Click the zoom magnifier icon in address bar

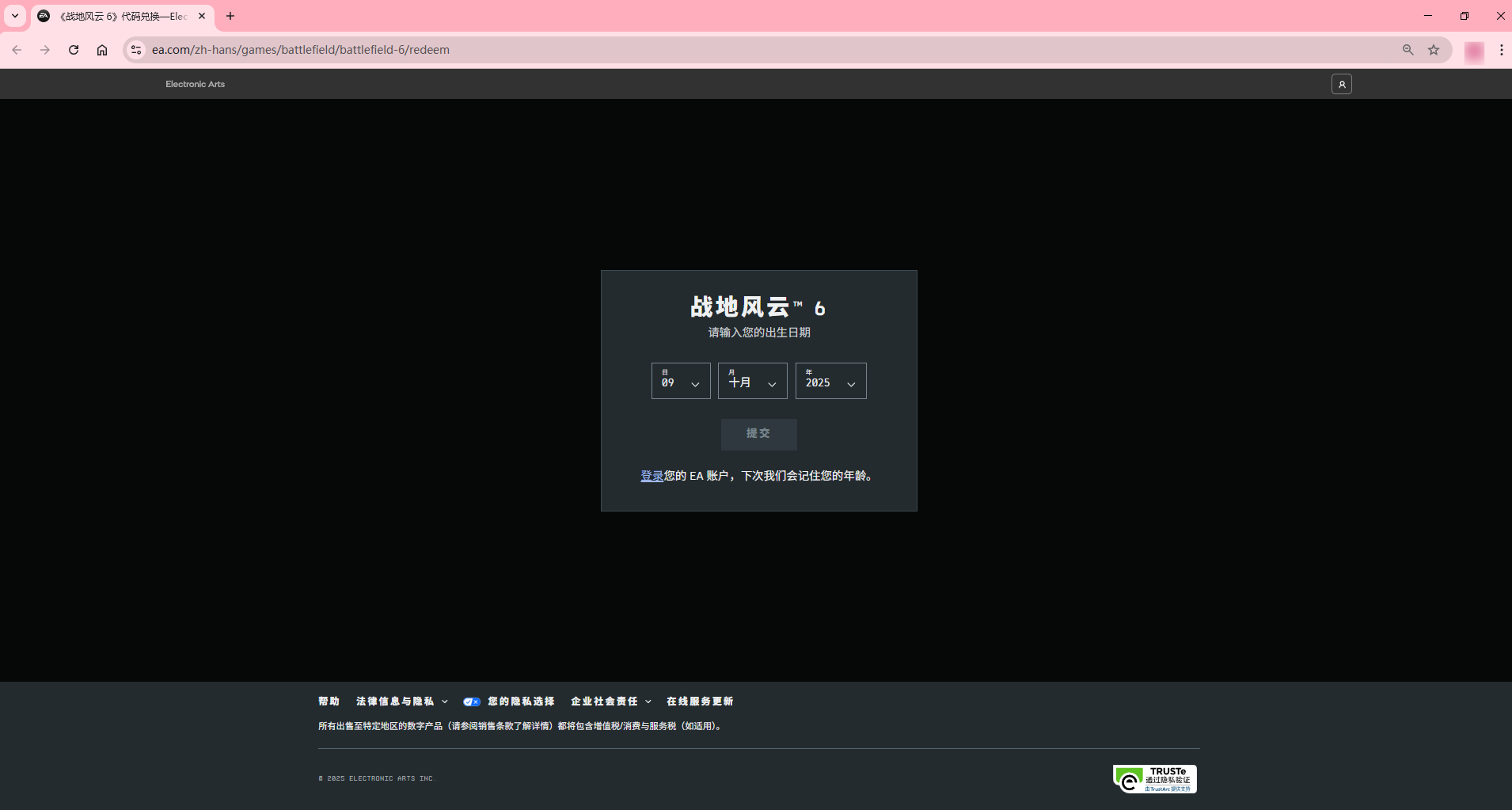1408,50
